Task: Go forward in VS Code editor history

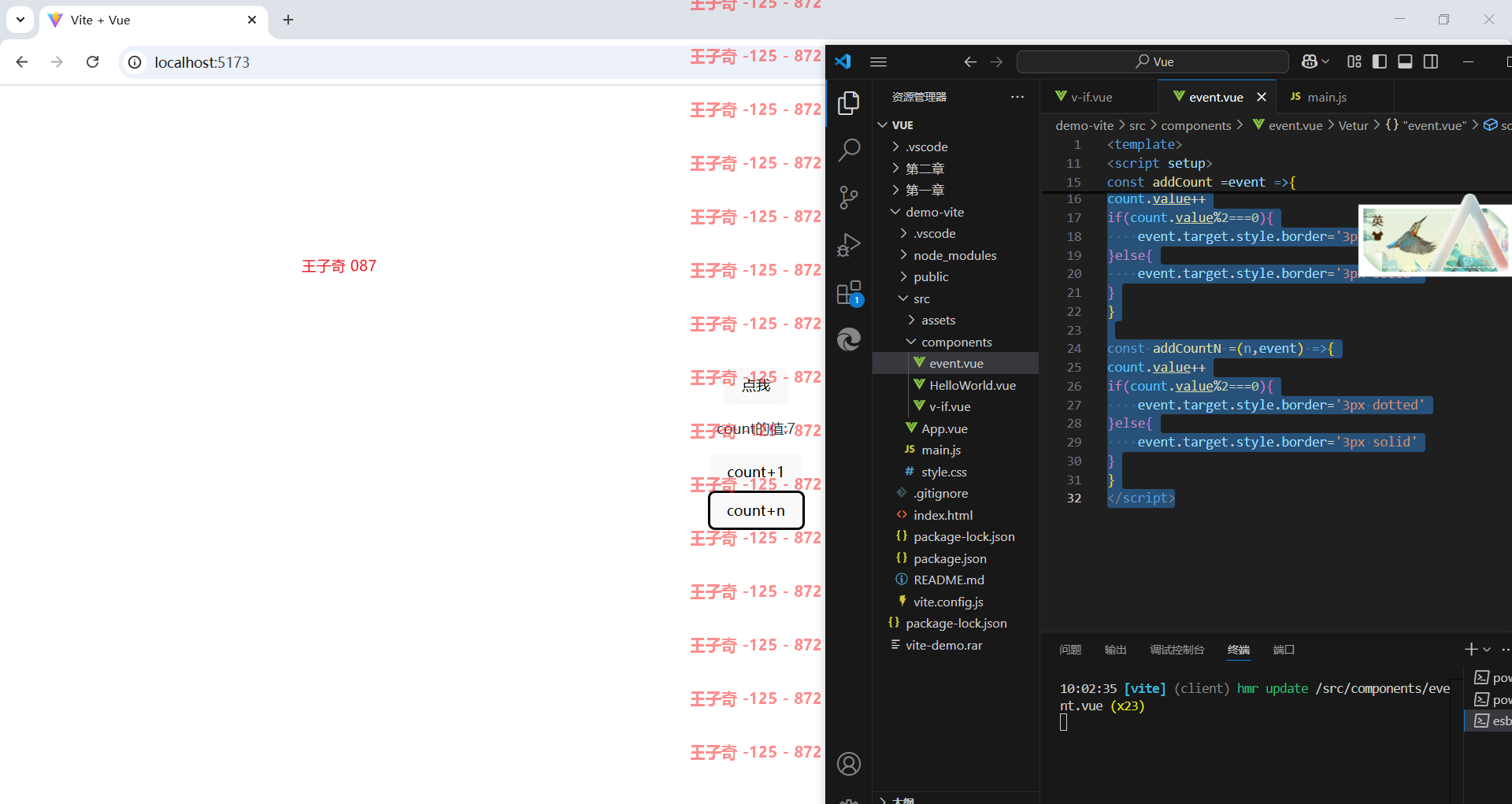Action: tap(996, 61)
